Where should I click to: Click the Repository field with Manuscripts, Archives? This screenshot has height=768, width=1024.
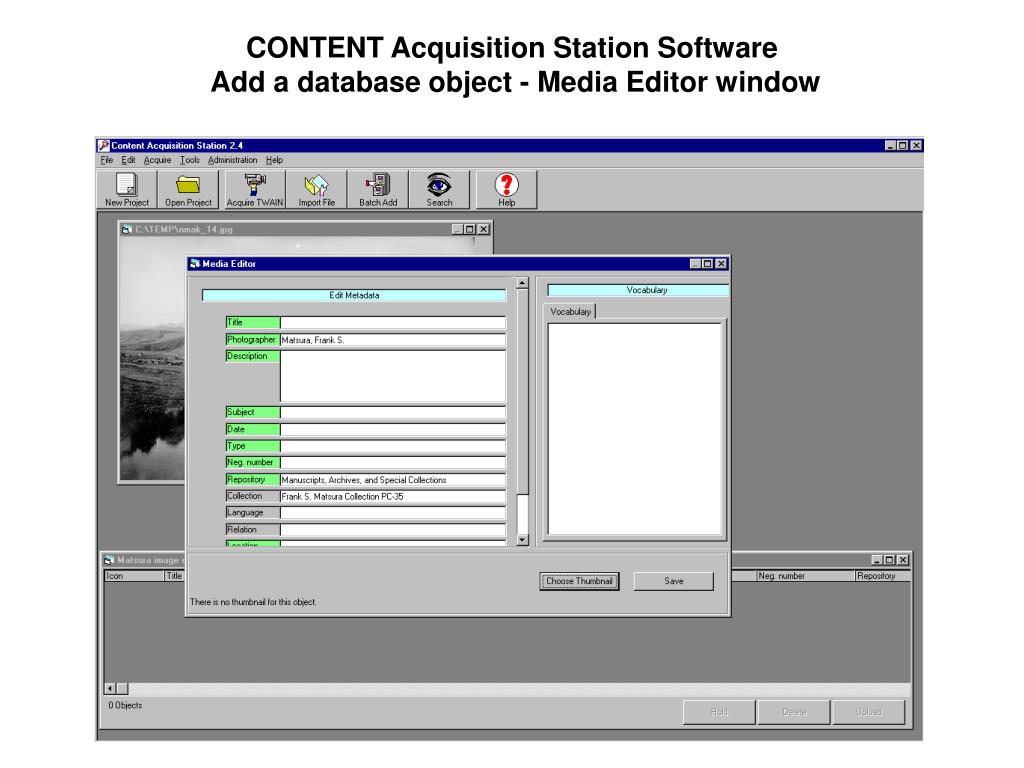click(x=393, y=479)
